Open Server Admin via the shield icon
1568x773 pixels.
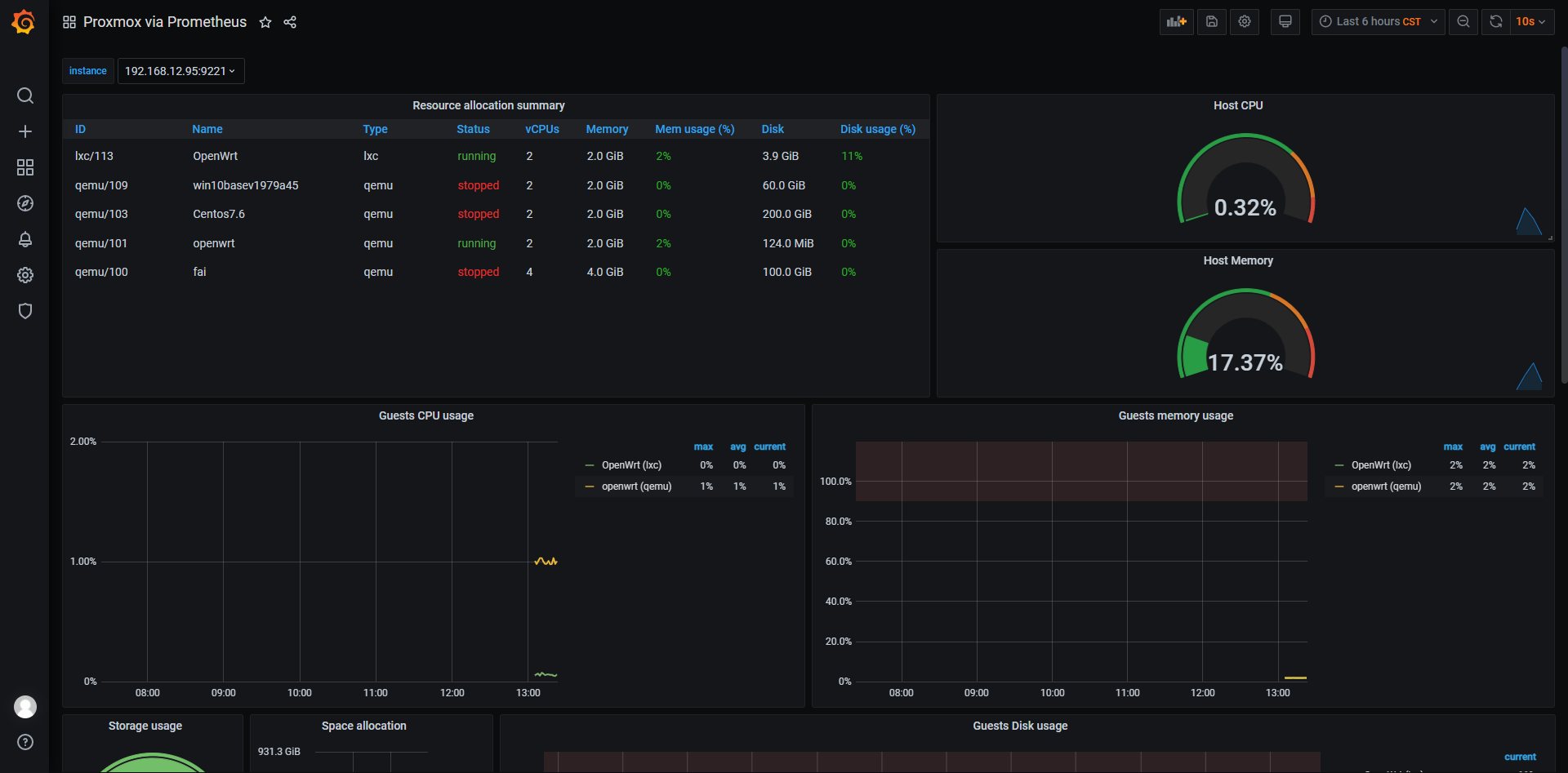coord(25,311)
